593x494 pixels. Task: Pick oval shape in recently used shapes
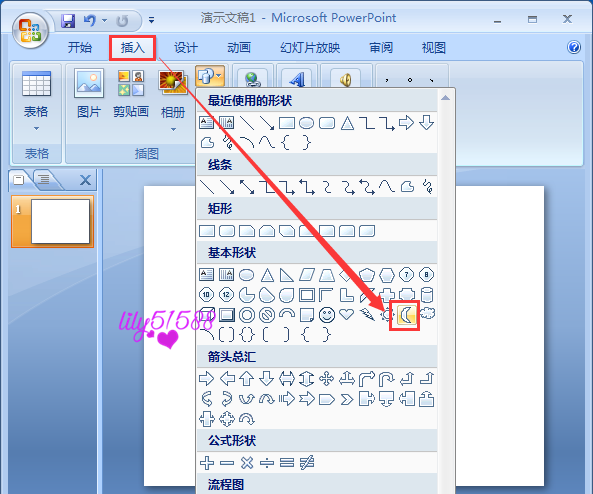click(x=306, y=123)
